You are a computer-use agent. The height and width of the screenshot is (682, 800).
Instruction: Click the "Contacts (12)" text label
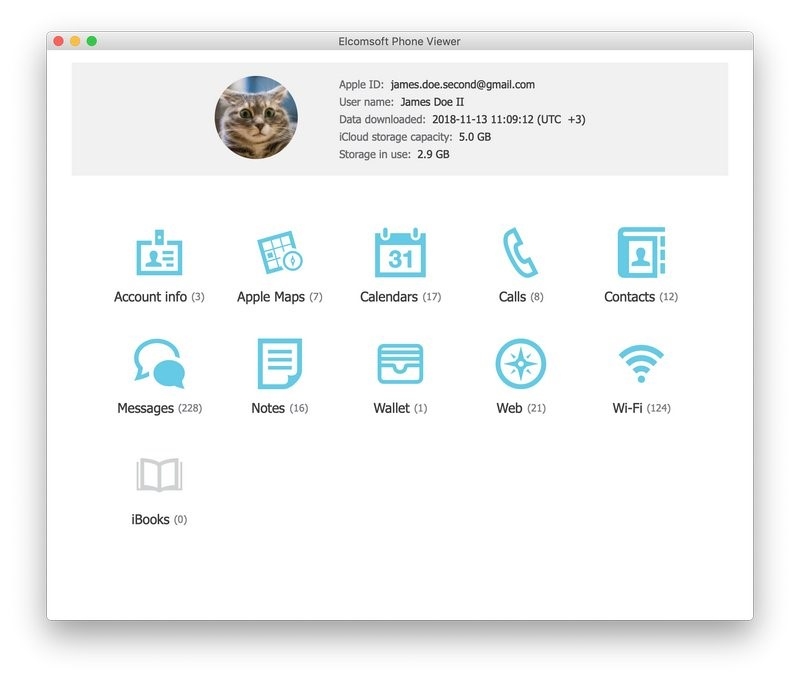(641, 297)
